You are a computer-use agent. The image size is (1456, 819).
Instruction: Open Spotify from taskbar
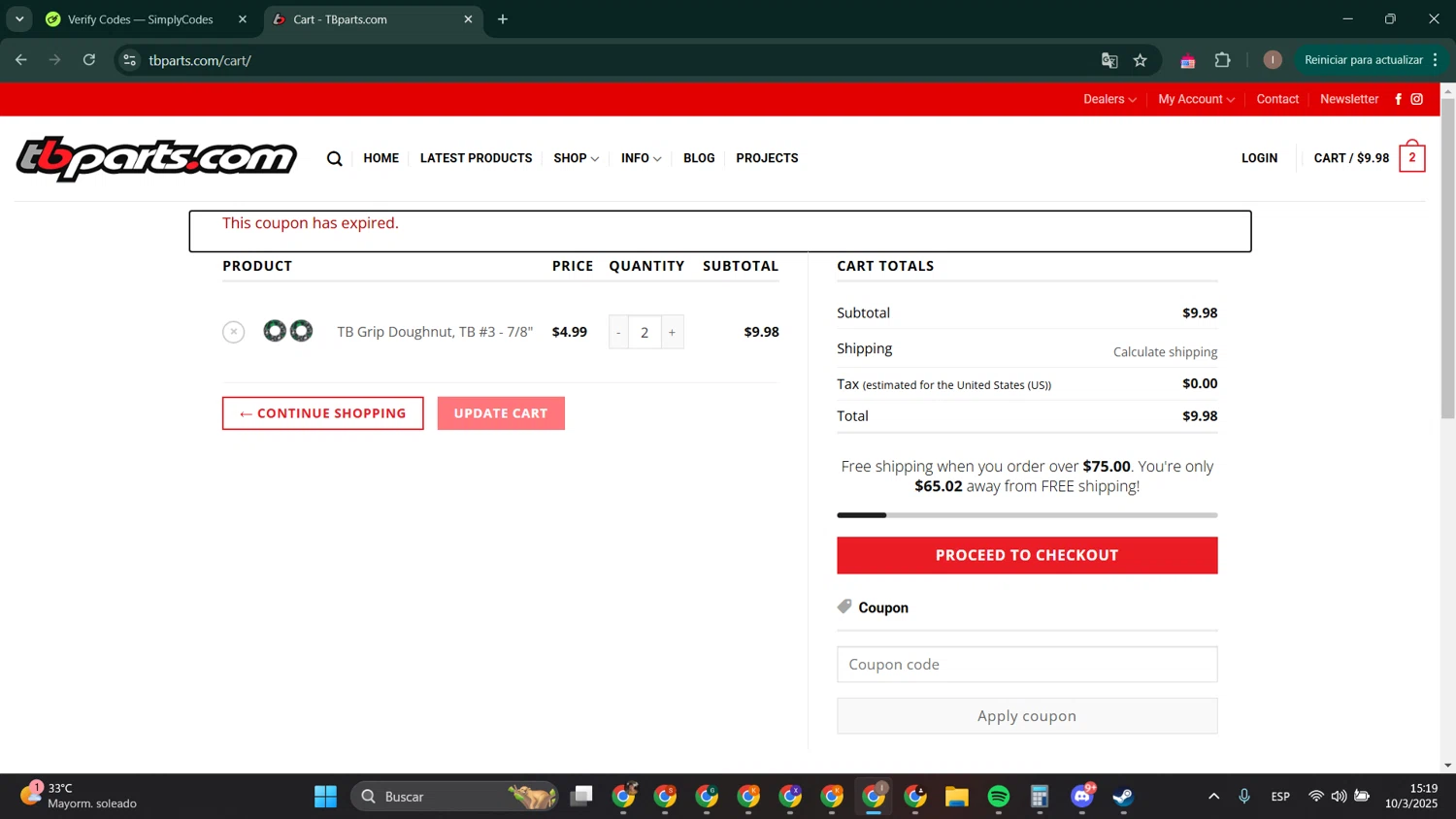click(998, 797)
